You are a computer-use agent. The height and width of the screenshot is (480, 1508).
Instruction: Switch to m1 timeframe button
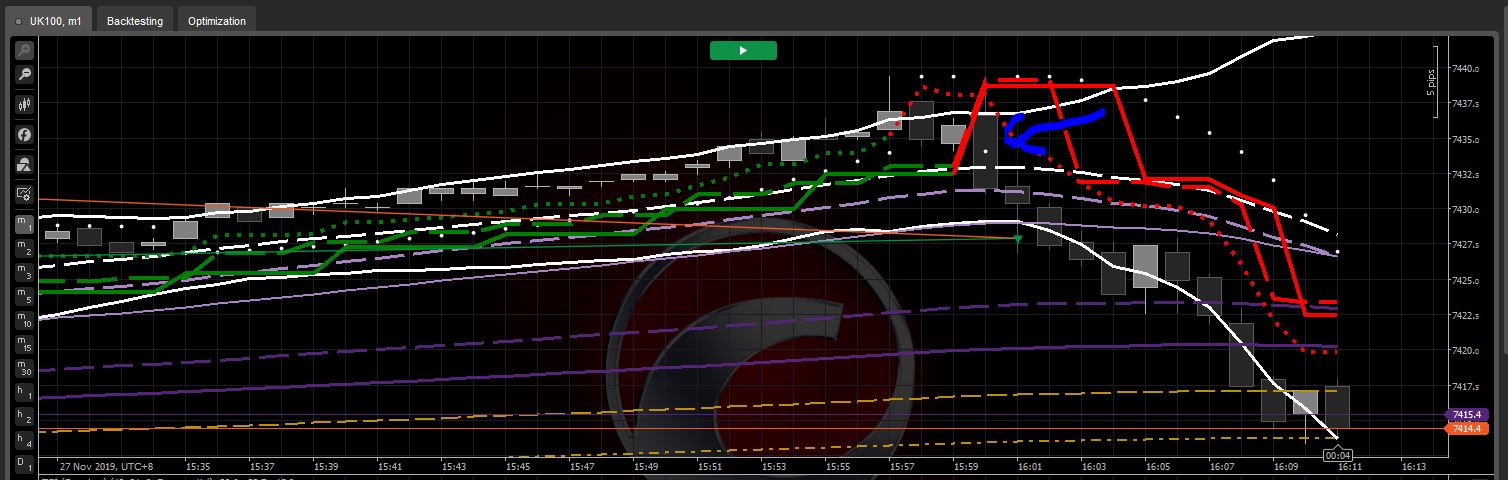(x=24, y=224)
